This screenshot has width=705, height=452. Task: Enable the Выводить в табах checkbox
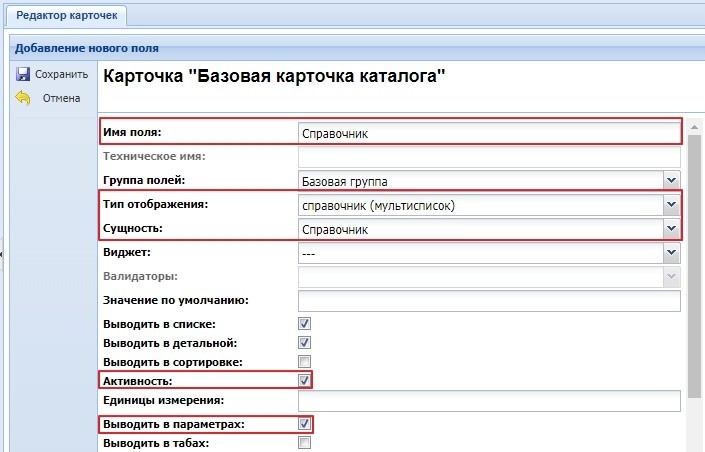click(305, 443)
